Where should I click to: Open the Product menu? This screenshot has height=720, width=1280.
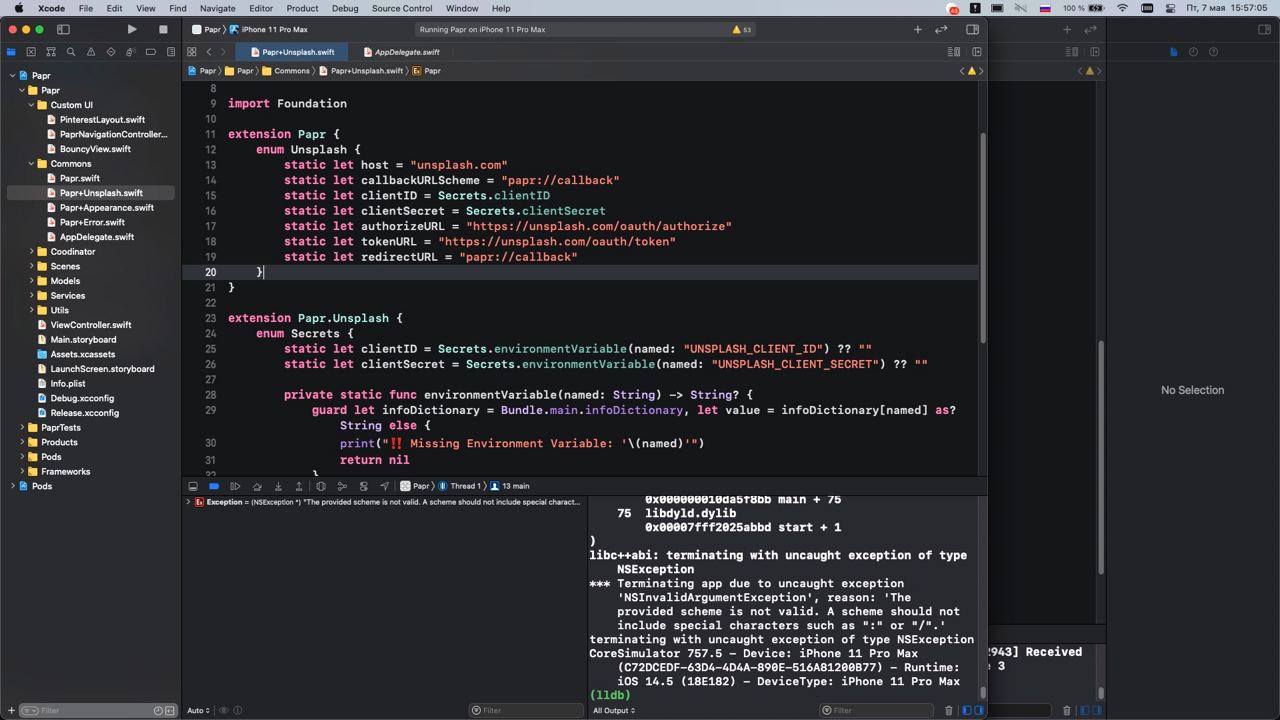[302, 8]
